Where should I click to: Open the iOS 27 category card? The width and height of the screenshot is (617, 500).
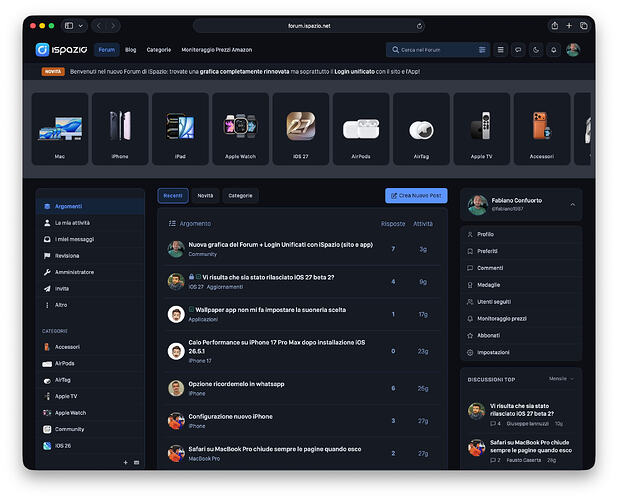pyautogui.click(x=301, y=129)
